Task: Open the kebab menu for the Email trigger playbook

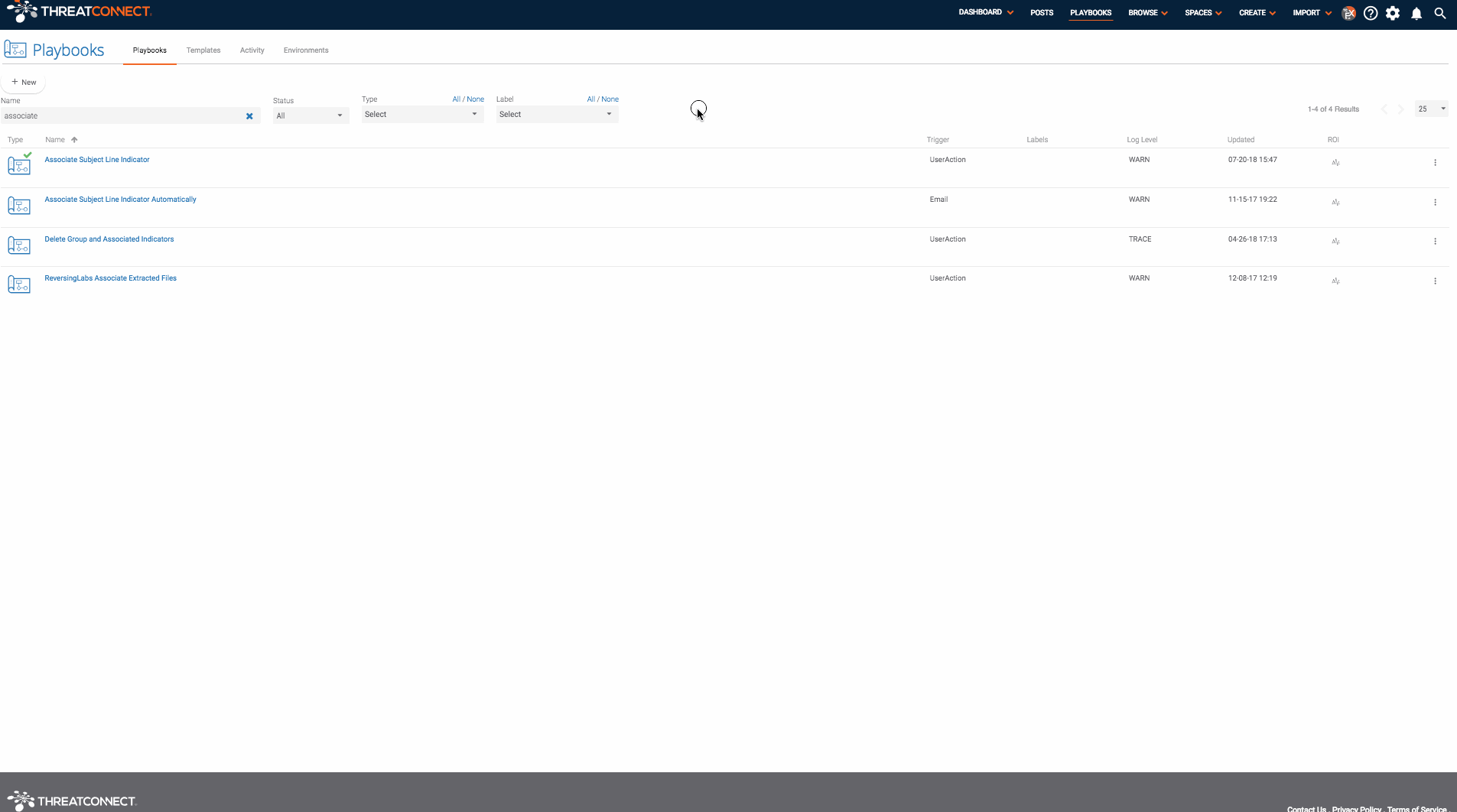Action: pyautogui.click(x=1435, y=203)
